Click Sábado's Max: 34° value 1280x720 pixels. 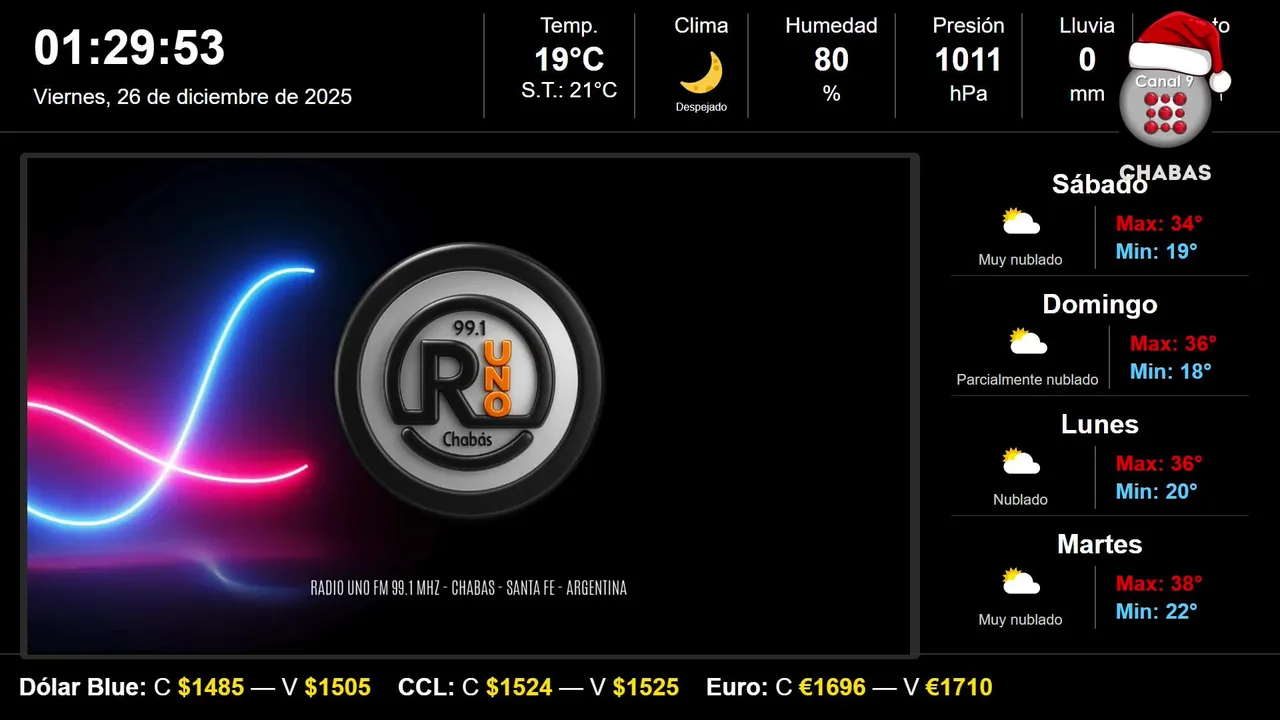1159,223
